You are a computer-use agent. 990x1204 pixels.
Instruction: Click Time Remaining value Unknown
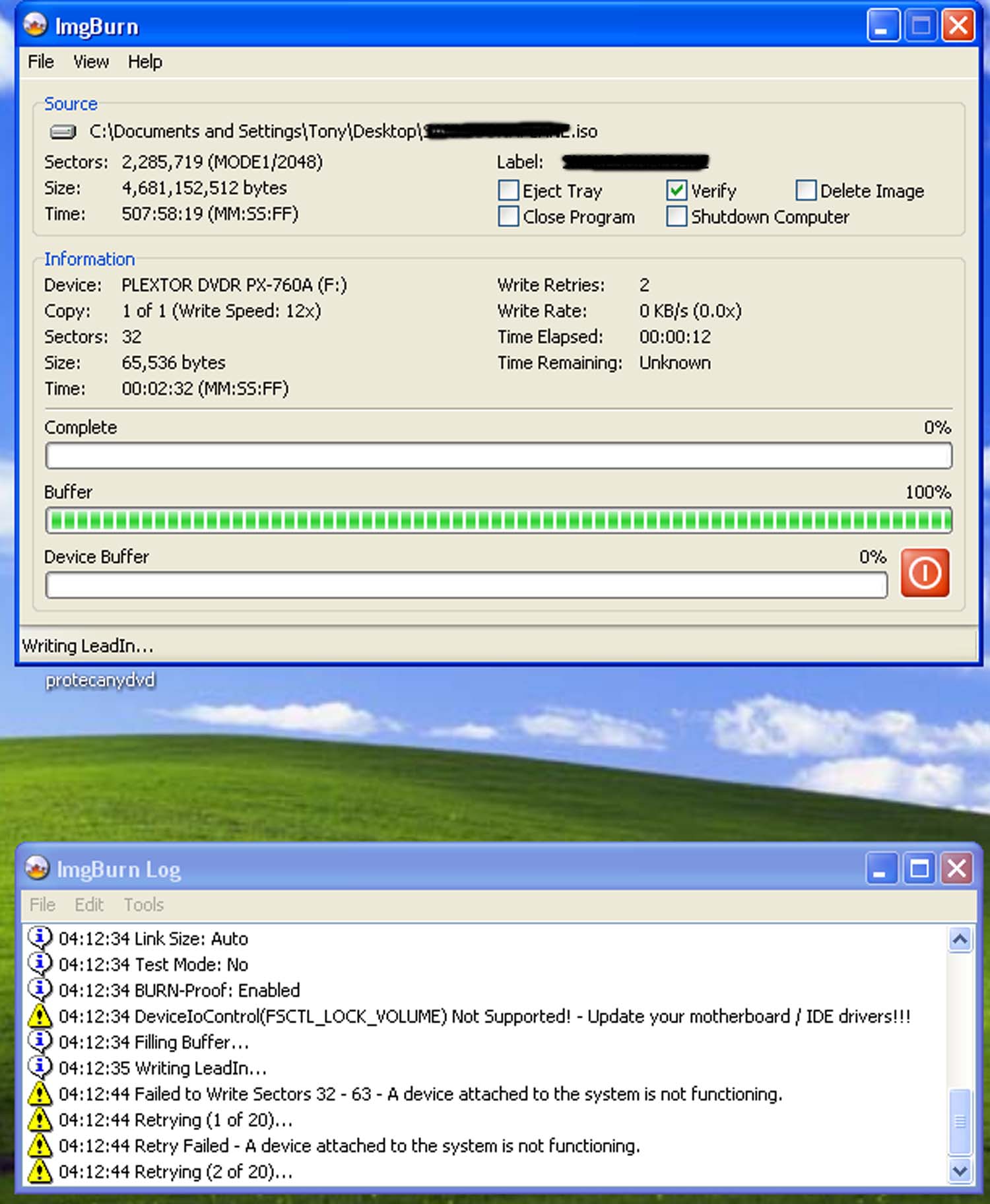pos(675,363)
